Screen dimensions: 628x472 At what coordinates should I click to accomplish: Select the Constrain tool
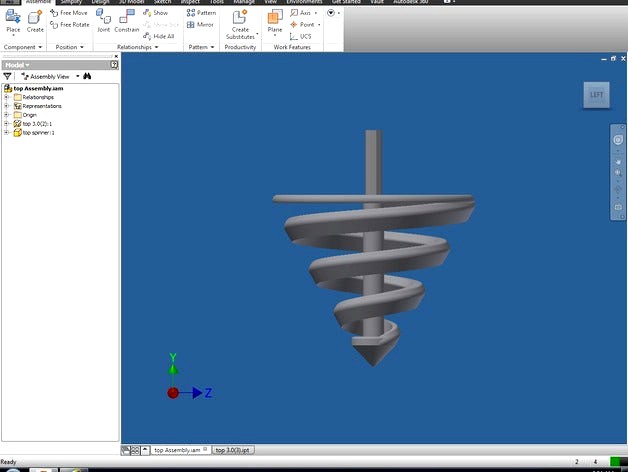[x=127, y=18]
